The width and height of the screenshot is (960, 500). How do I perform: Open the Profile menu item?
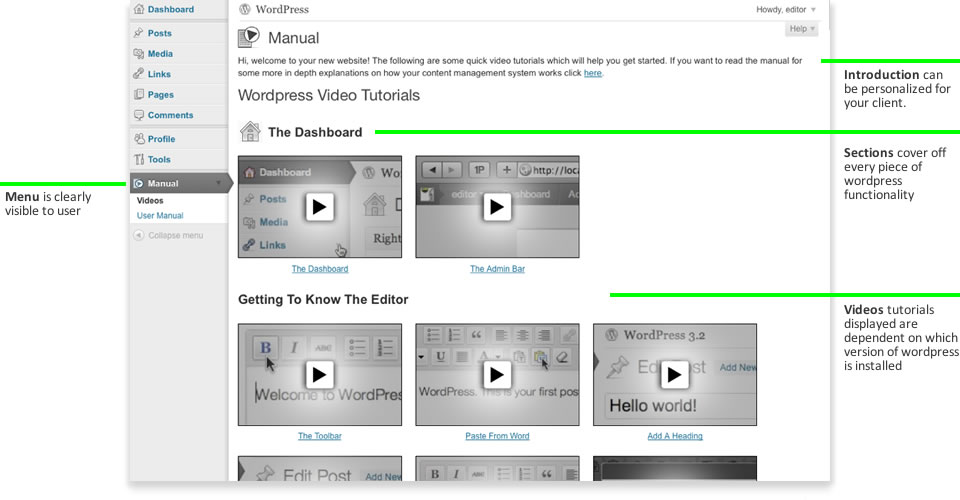click(162, 139)
